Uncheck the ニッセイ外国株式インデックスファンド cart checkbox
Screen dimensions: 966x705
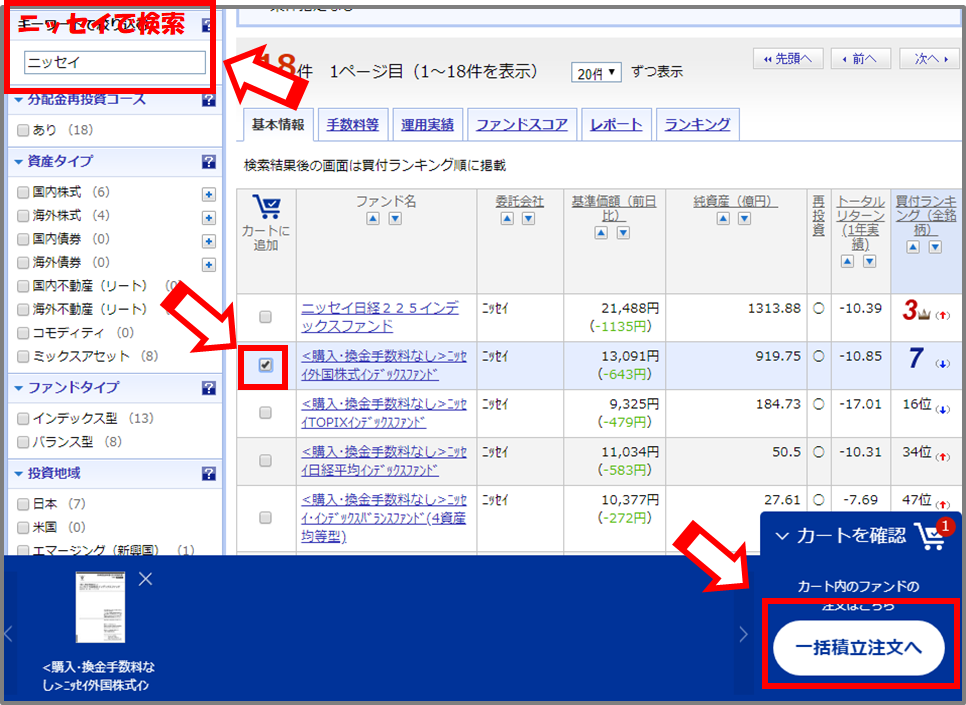(x=266, y=365)
